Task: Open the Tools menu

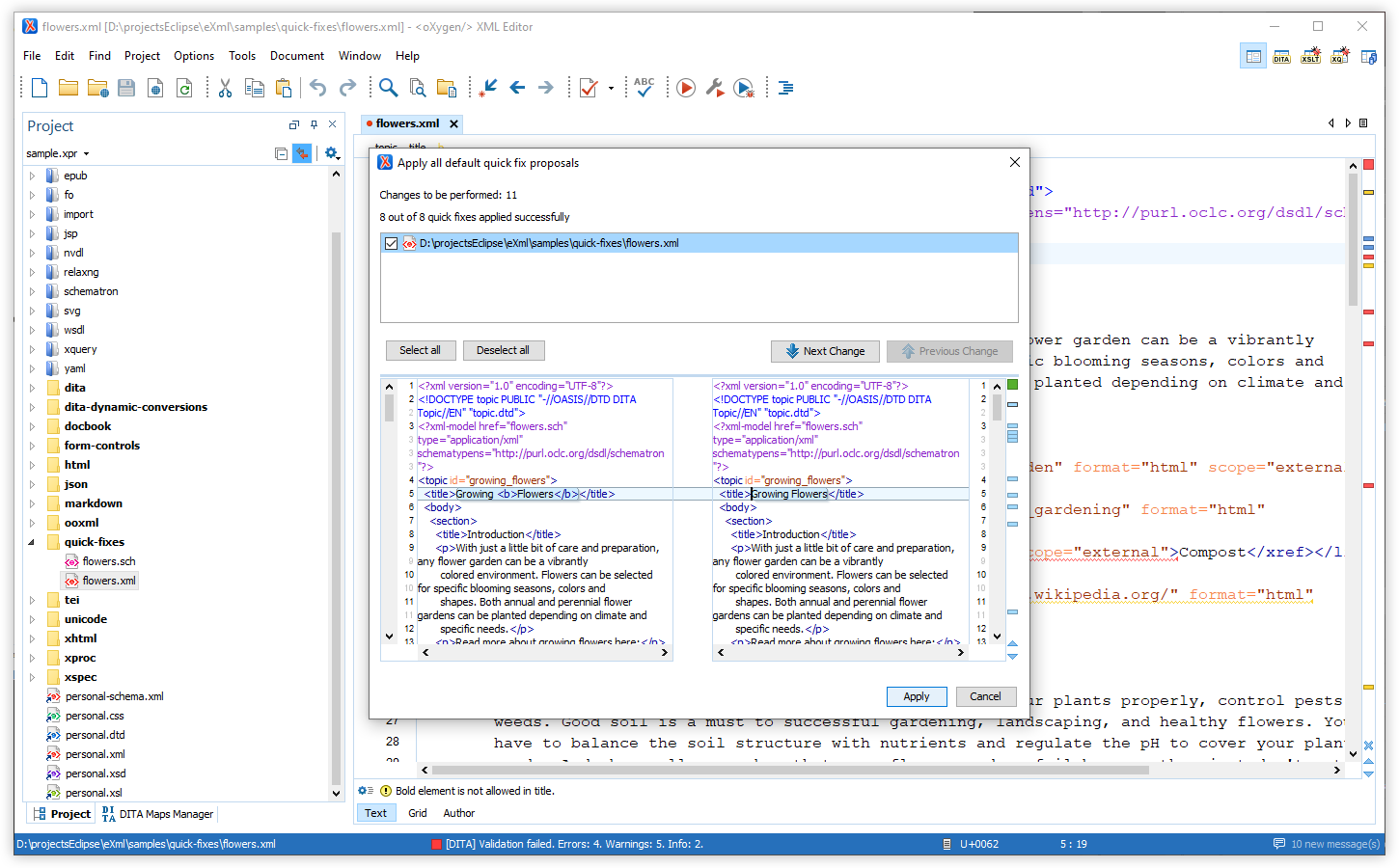Action: [x=242, y=56]
